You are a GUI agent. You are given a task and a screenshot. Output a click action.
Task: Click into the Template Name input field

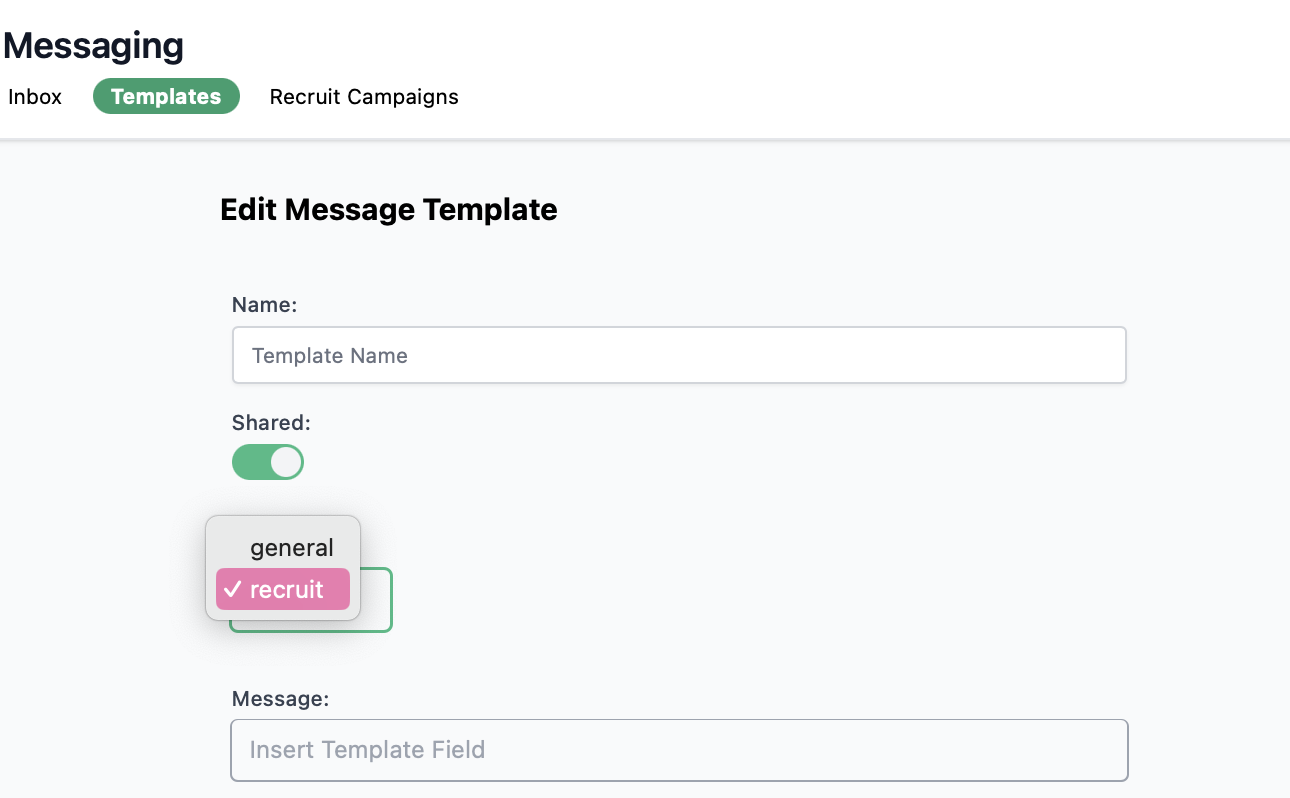tap(679, 355)
